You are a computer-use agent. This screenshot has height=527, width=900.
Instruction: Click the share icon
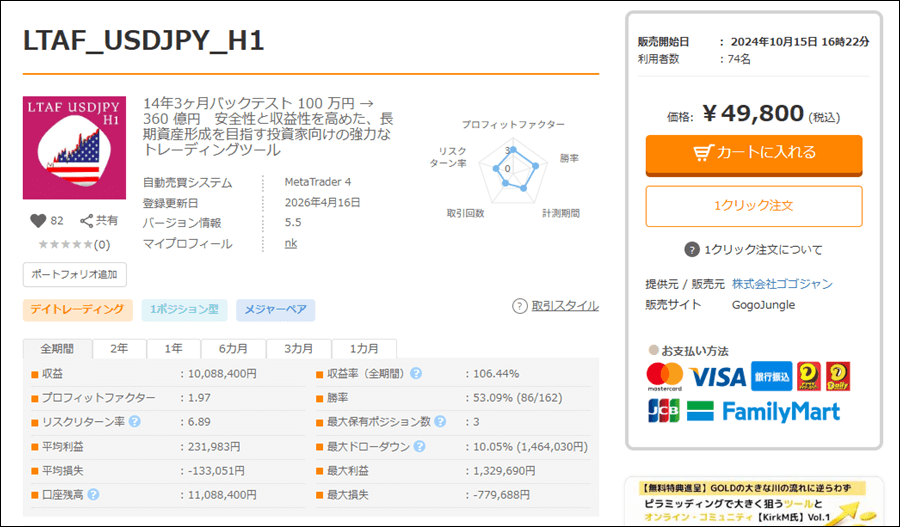click(x=86, y=221)
